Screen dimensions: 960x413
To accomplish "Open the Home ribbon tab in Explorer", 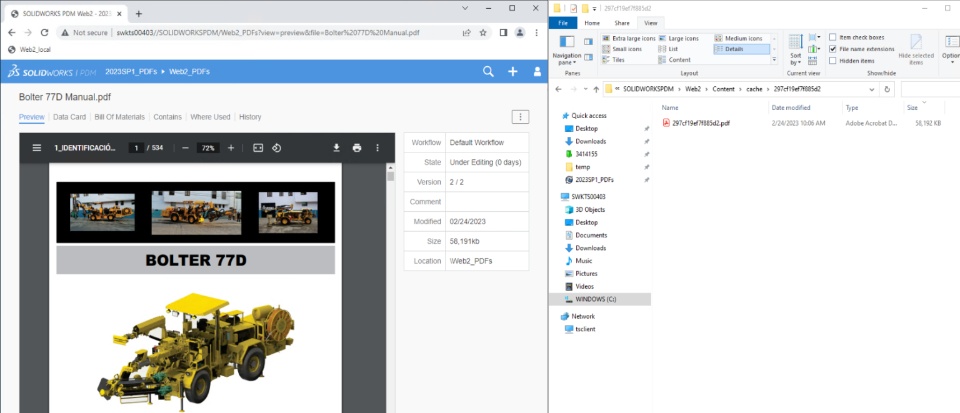I will click(x=592, y=23).
